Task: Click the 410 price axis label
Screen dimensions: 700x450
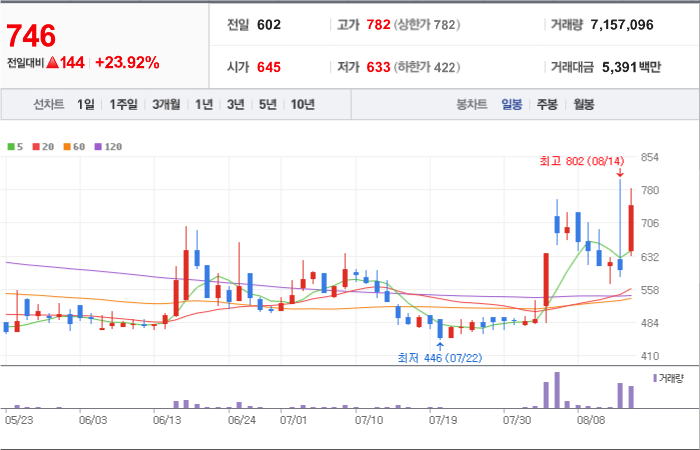Action: tap(650, 356)
